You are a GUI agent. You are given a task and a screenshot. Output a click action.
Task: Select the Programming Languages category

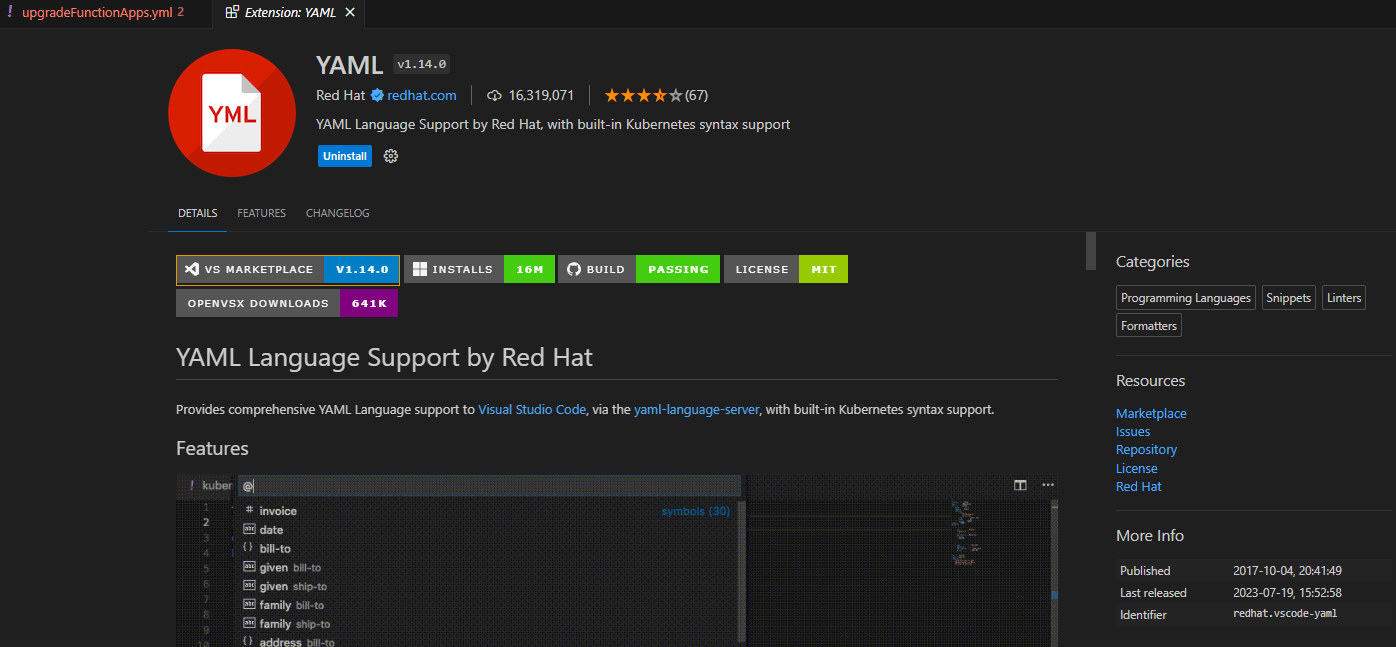click(x=1186, y=298)
